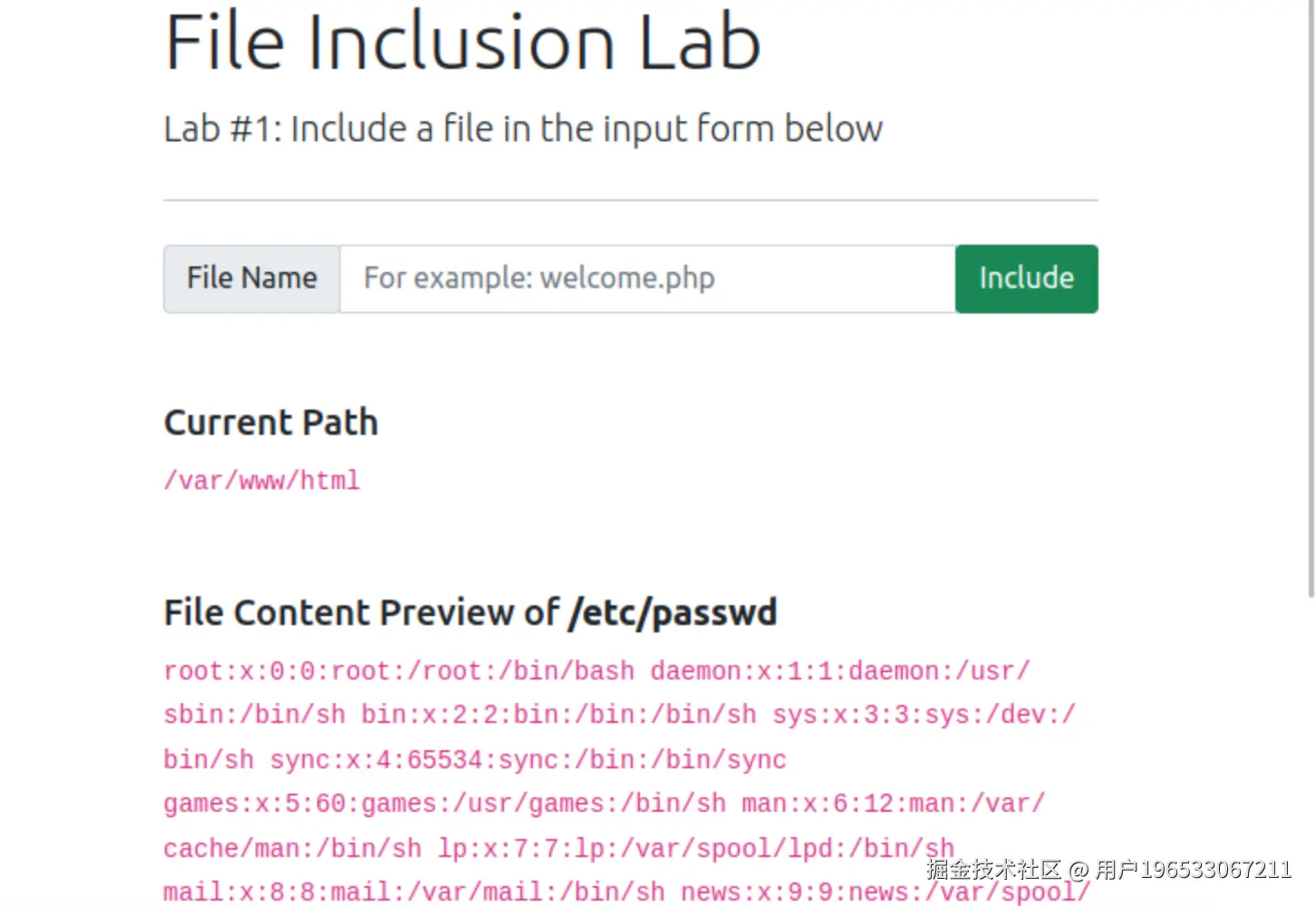Click the mail:x:8:8 passwd entry
Image resolution: width=1316 pixels, height=906 pixels.
coord(413,892)
